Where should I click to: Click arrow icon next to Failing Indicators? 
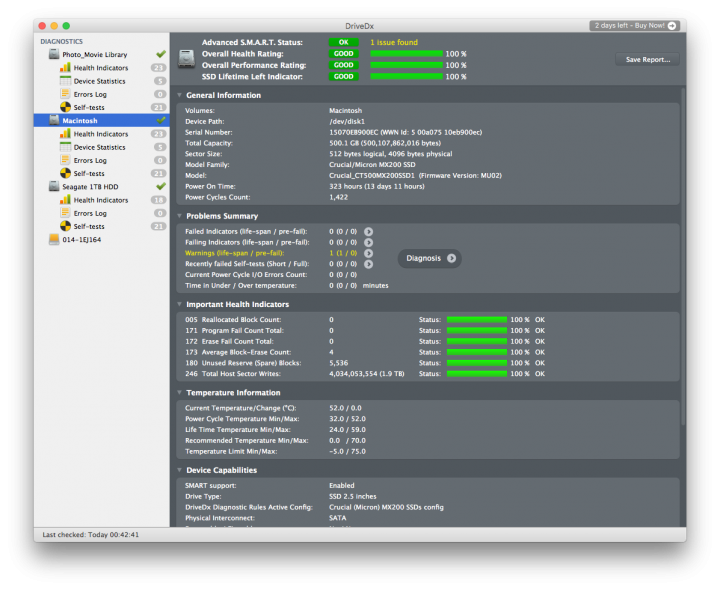click(368, 242)
